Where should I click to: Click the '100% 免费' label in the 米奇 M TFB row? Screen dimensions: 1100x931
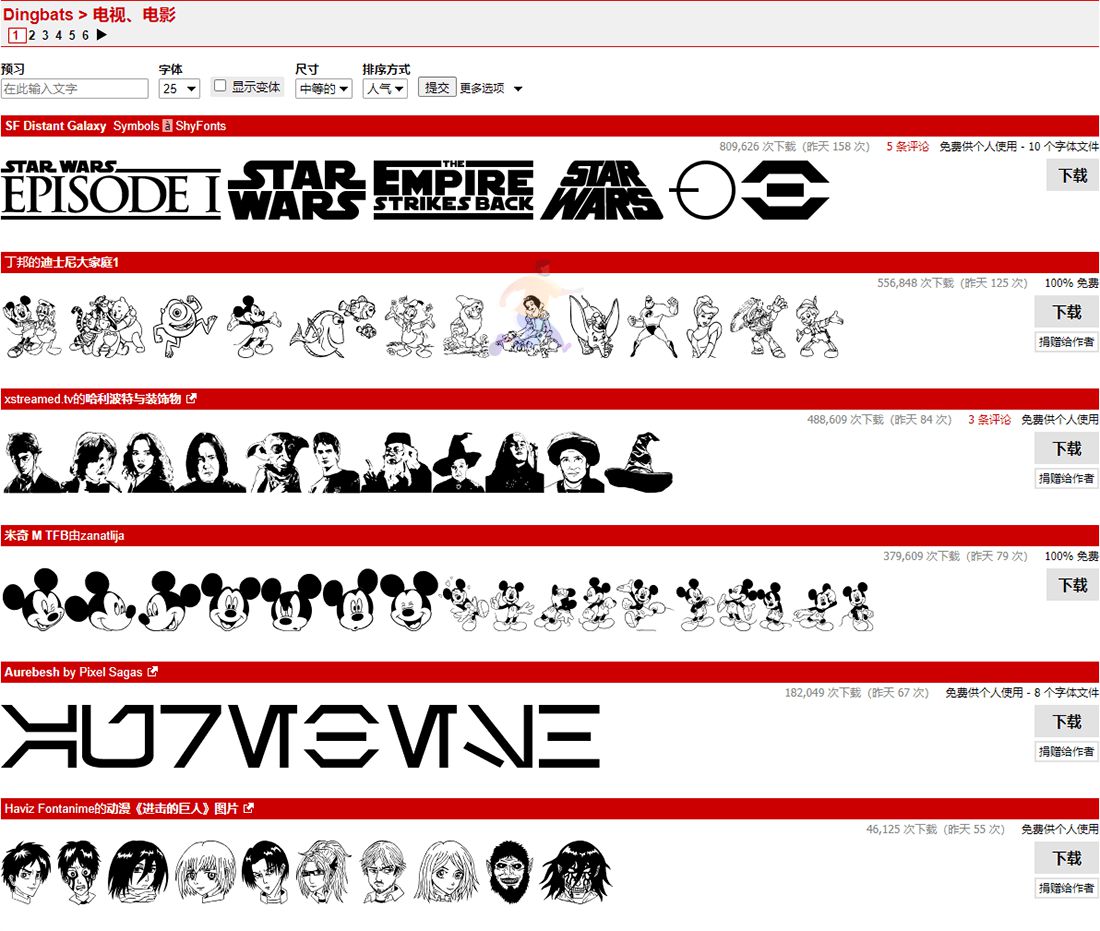click(x=1071, y=556)
